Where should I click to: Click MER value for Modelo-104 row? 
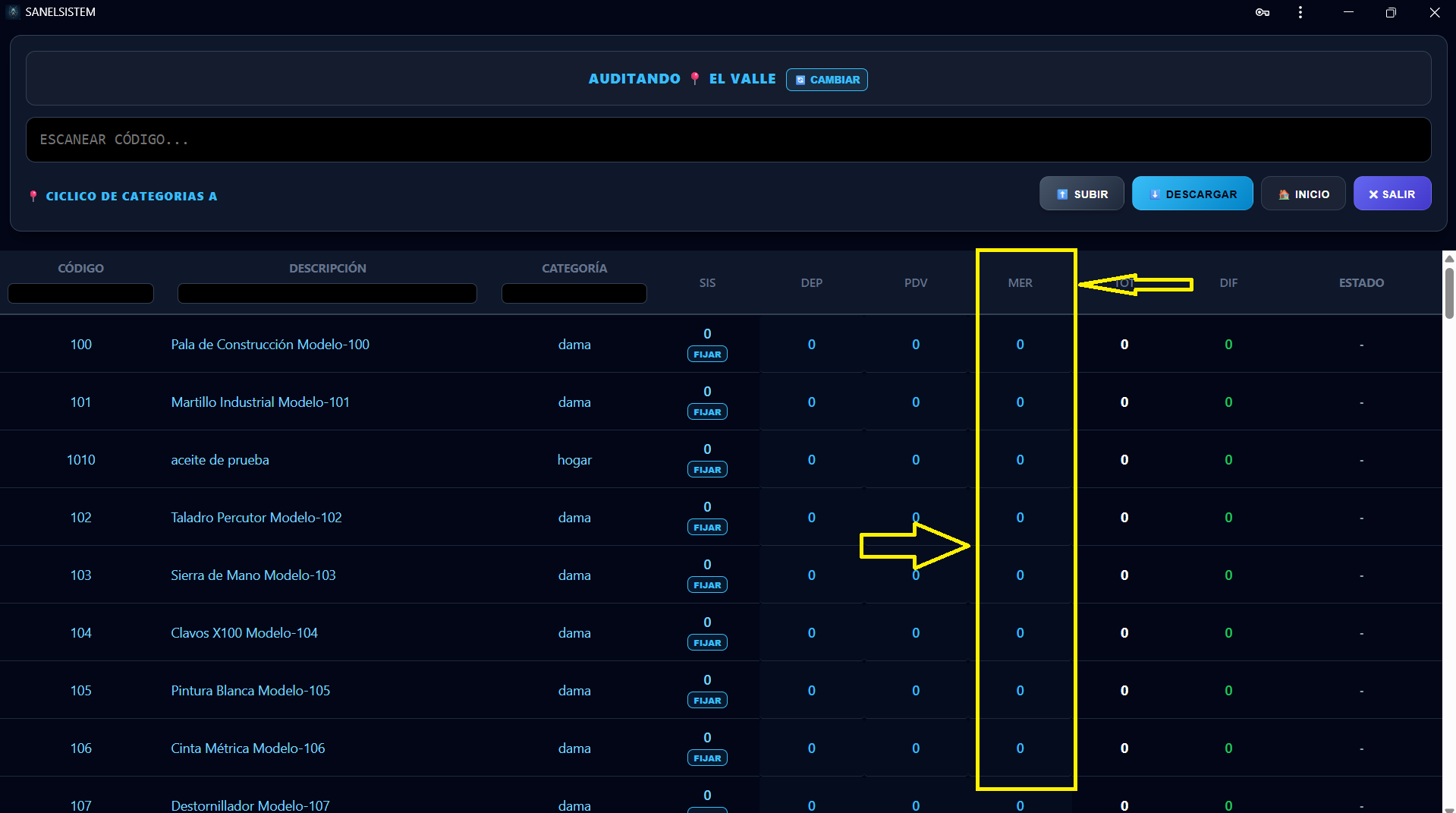click(x=1020, y=633)
